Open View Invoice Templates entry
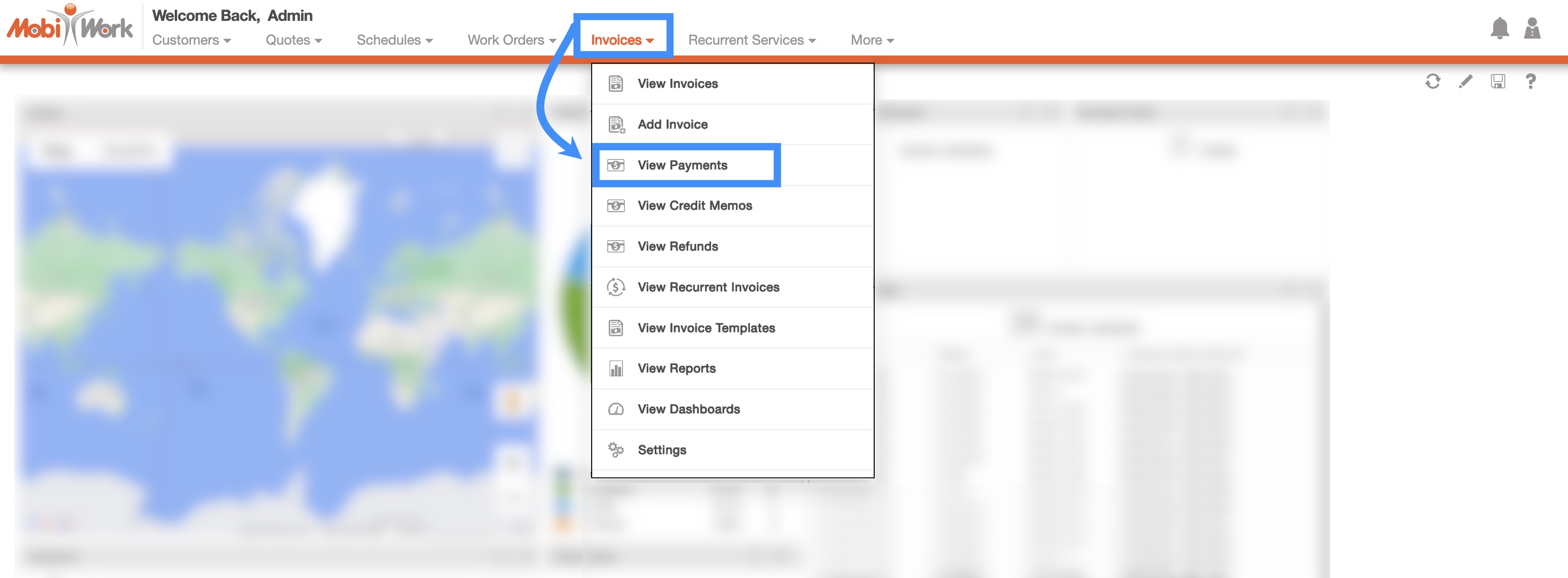1568x578 pixels. click(x=706, y=328)
